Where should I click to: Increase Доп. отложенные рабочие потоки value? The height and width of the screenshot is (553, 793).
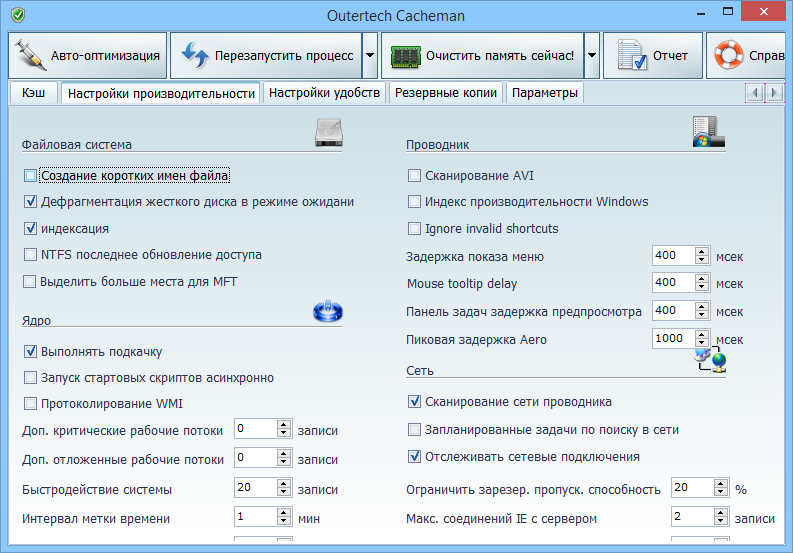tap(284, 453)
